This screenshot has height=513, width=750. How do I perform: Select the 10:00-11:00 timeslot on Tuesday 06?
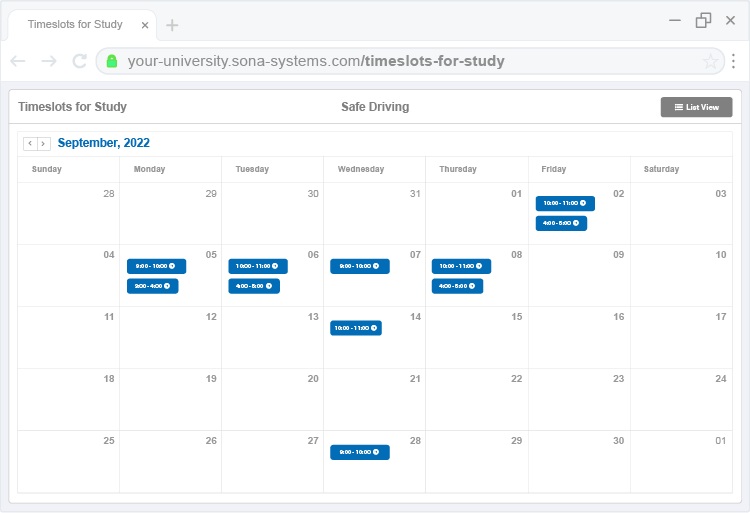coord(258,266)
